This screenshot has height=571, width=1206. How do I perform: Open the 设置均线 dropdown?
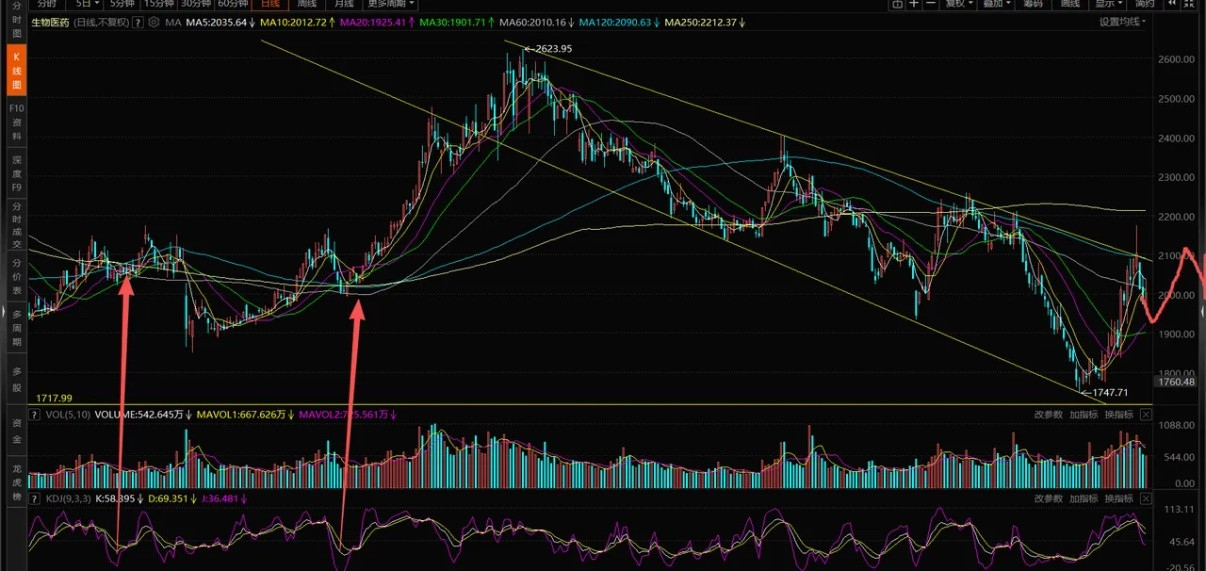(x=1122, y=22)
